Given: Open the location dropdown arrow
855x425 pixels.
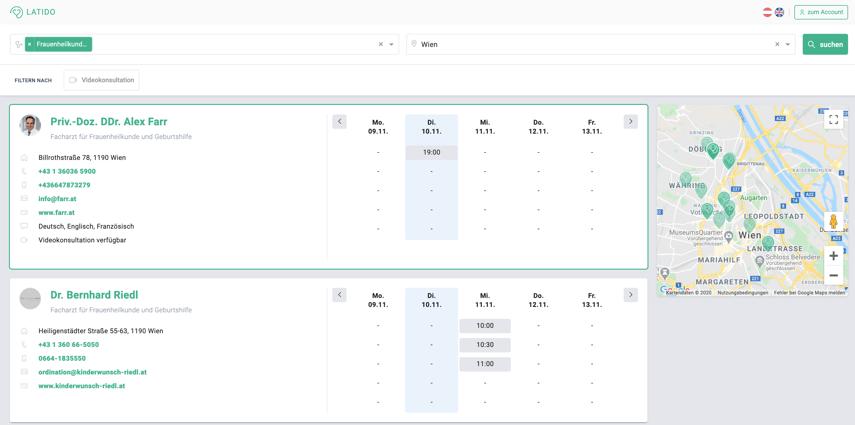Looking at the screenshot, I should 788,45.
